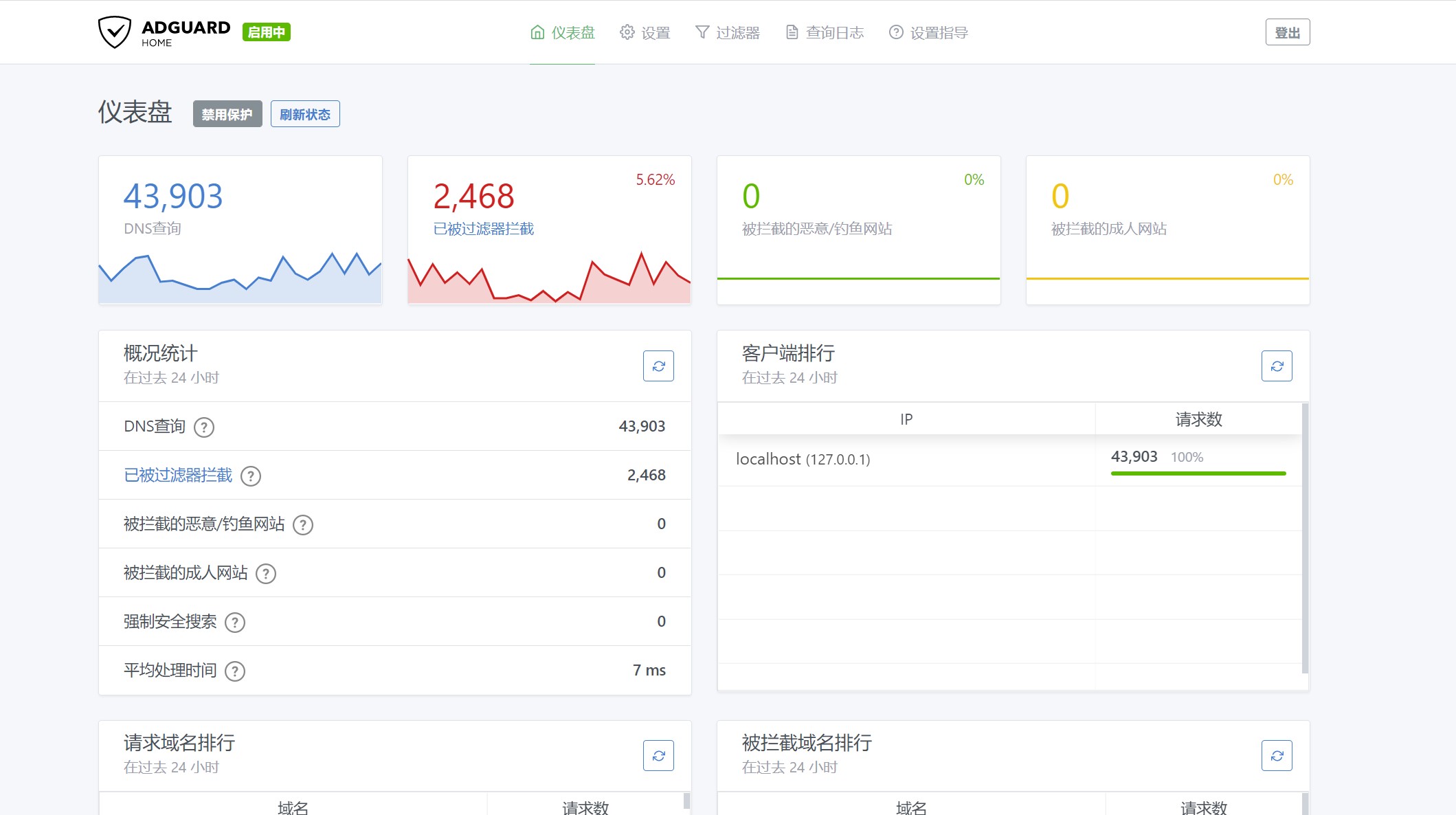The width and height of the screenshot is (1456, 815).
Task: Refresh the 概况统计 panel
Action: 658,366
